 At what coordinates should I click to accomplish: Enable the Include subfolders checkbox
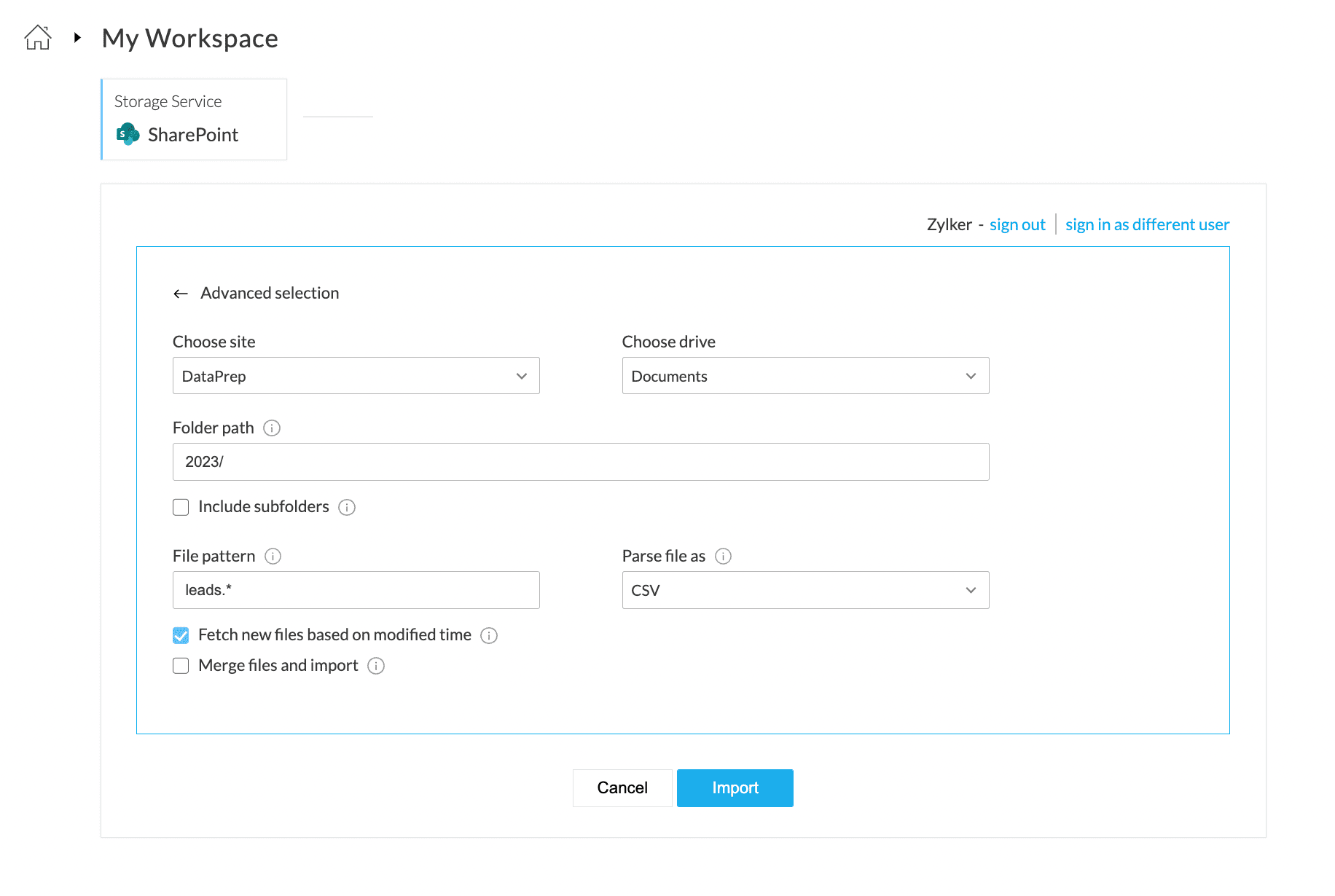[x=181, y=507]
